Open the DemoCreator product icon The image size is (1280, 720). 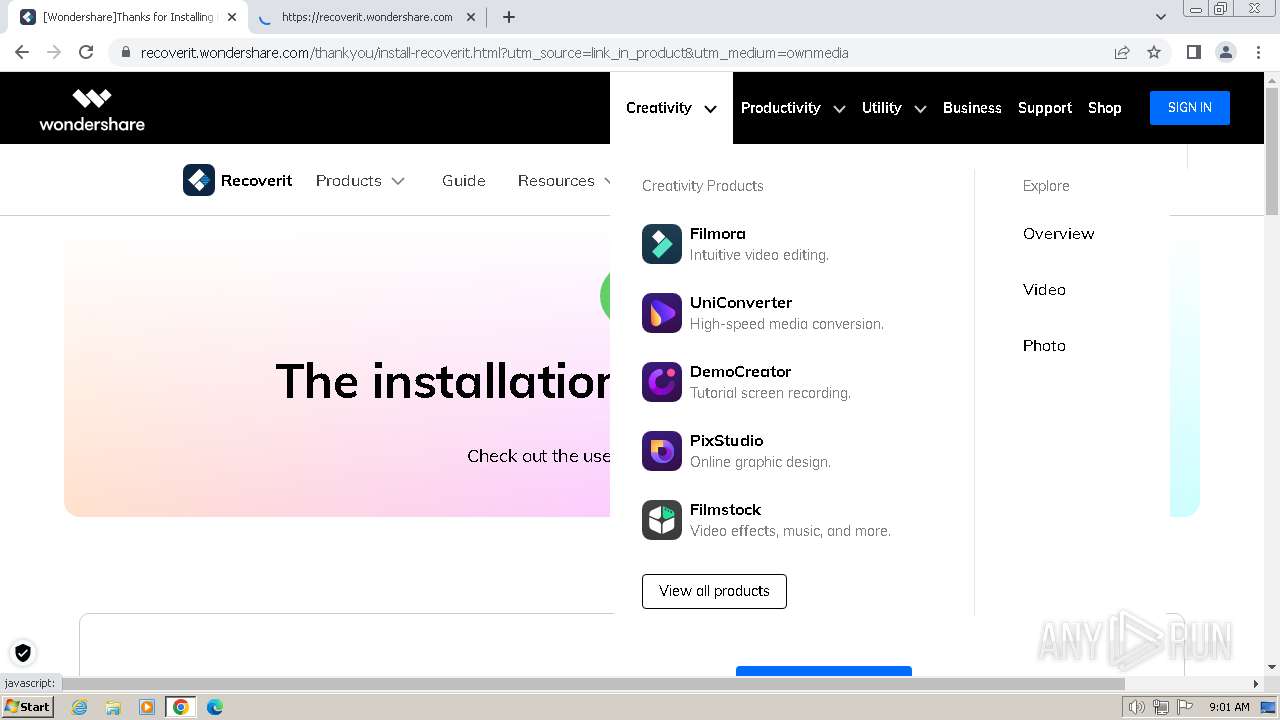pos(662,382)
